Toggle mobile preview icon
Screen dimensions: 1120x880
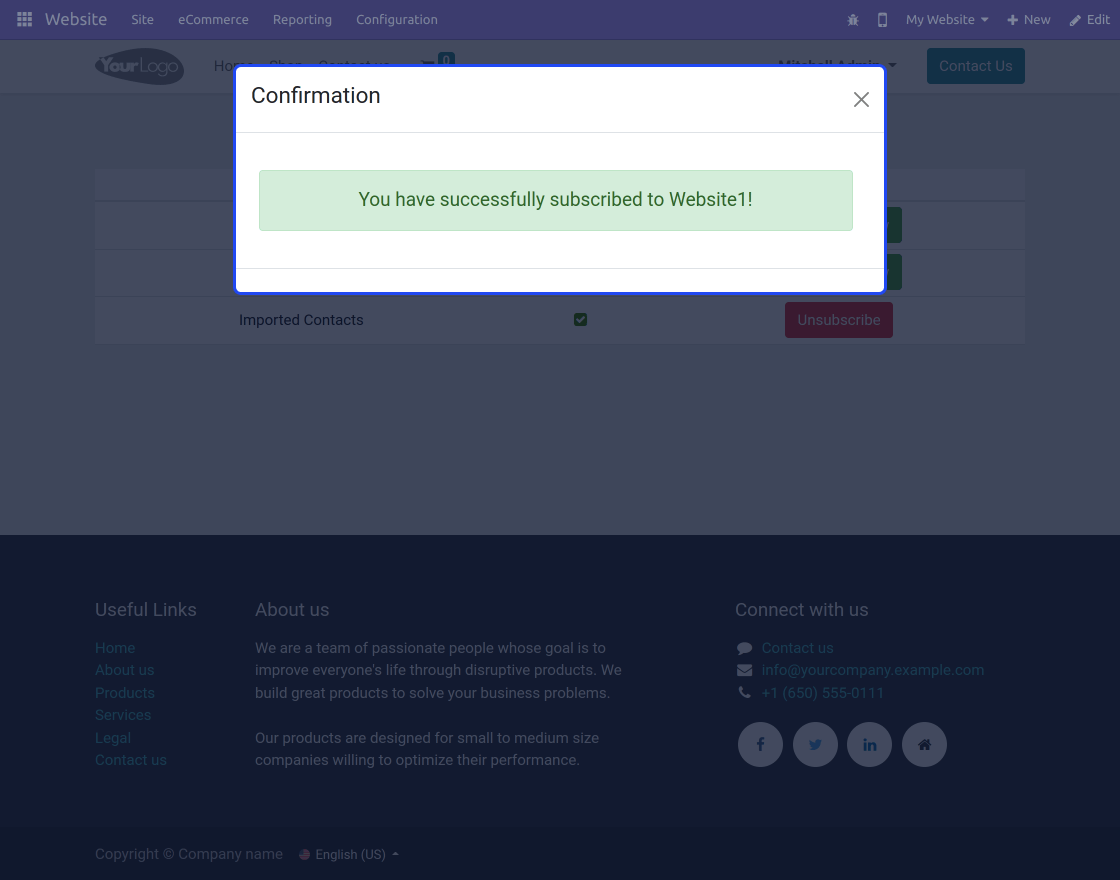[882, 20]
